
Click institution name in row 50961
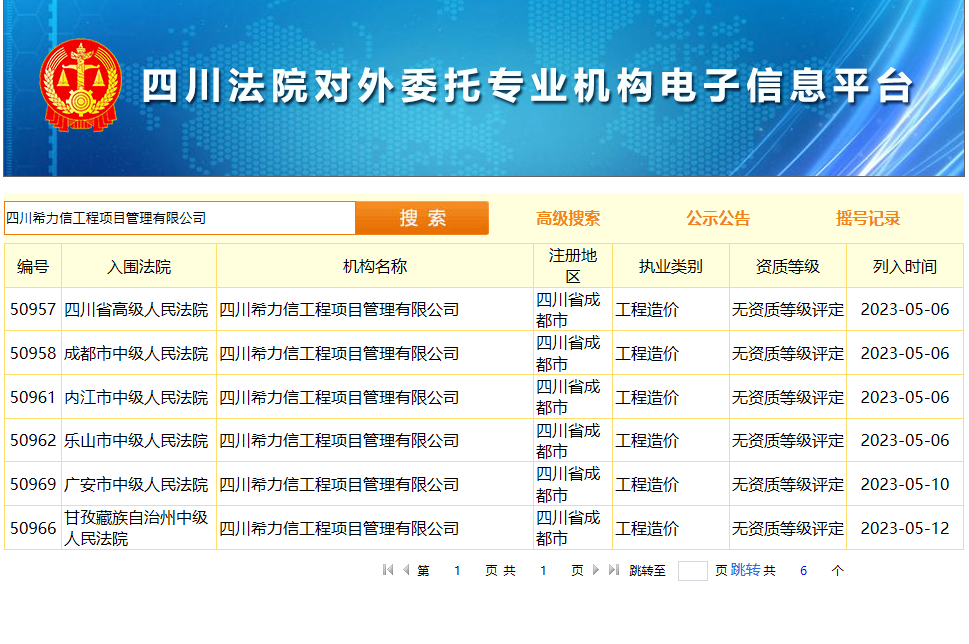pyautogui.click(x=339, y=397)
